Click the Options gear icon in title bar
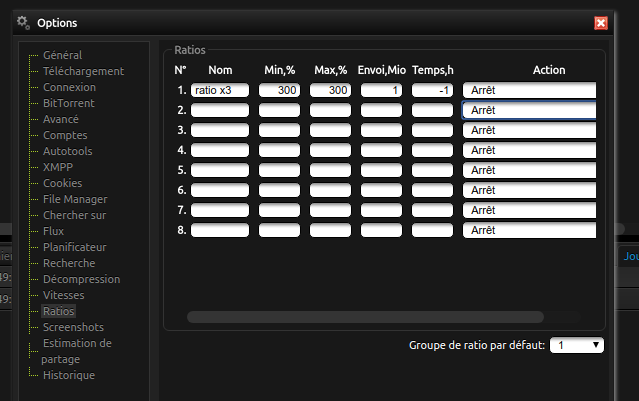The width and height of the screenshot is (639, 401). [x=23, y=22]
